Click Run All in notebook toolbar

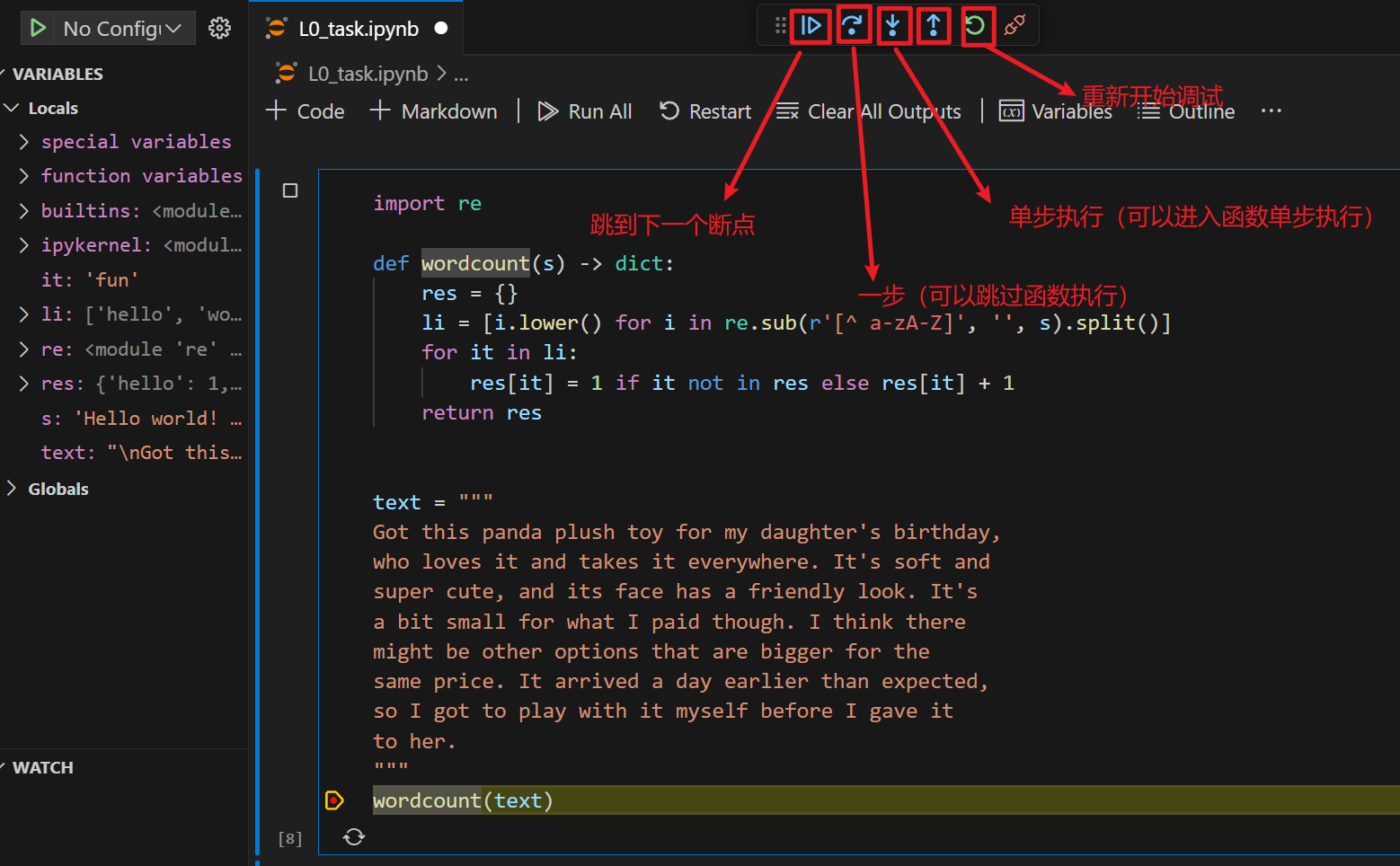point(585,111)
